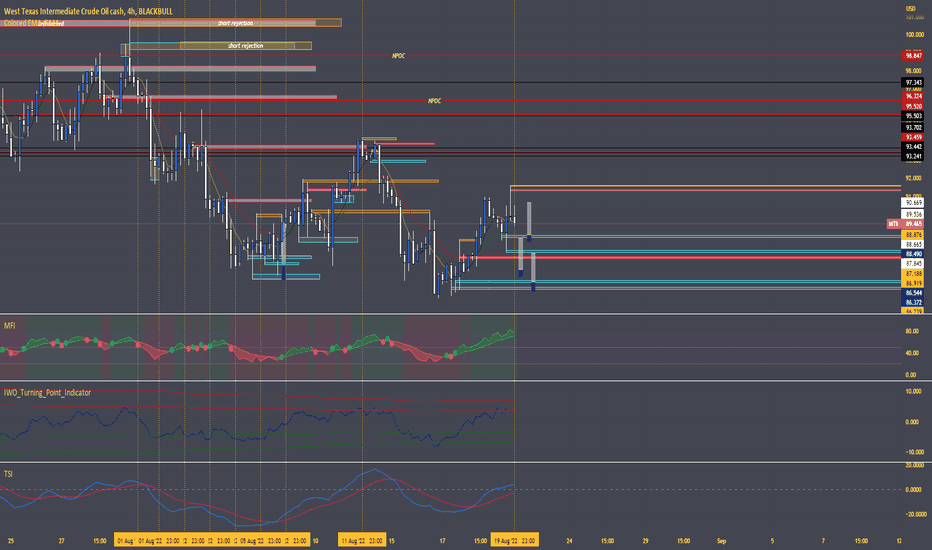This screenshot has width=932, height=550.
Task: Click the red 96.324 price label
Action: 913,96
